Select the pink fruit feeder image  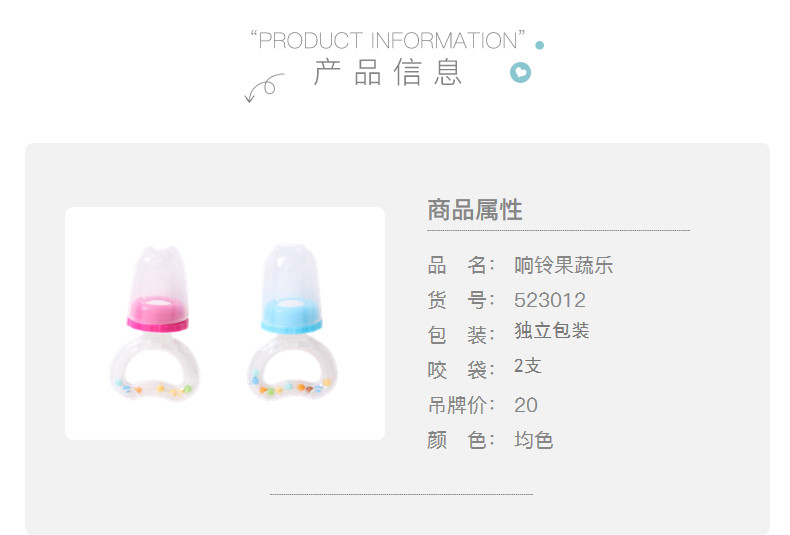coord(156,322)
